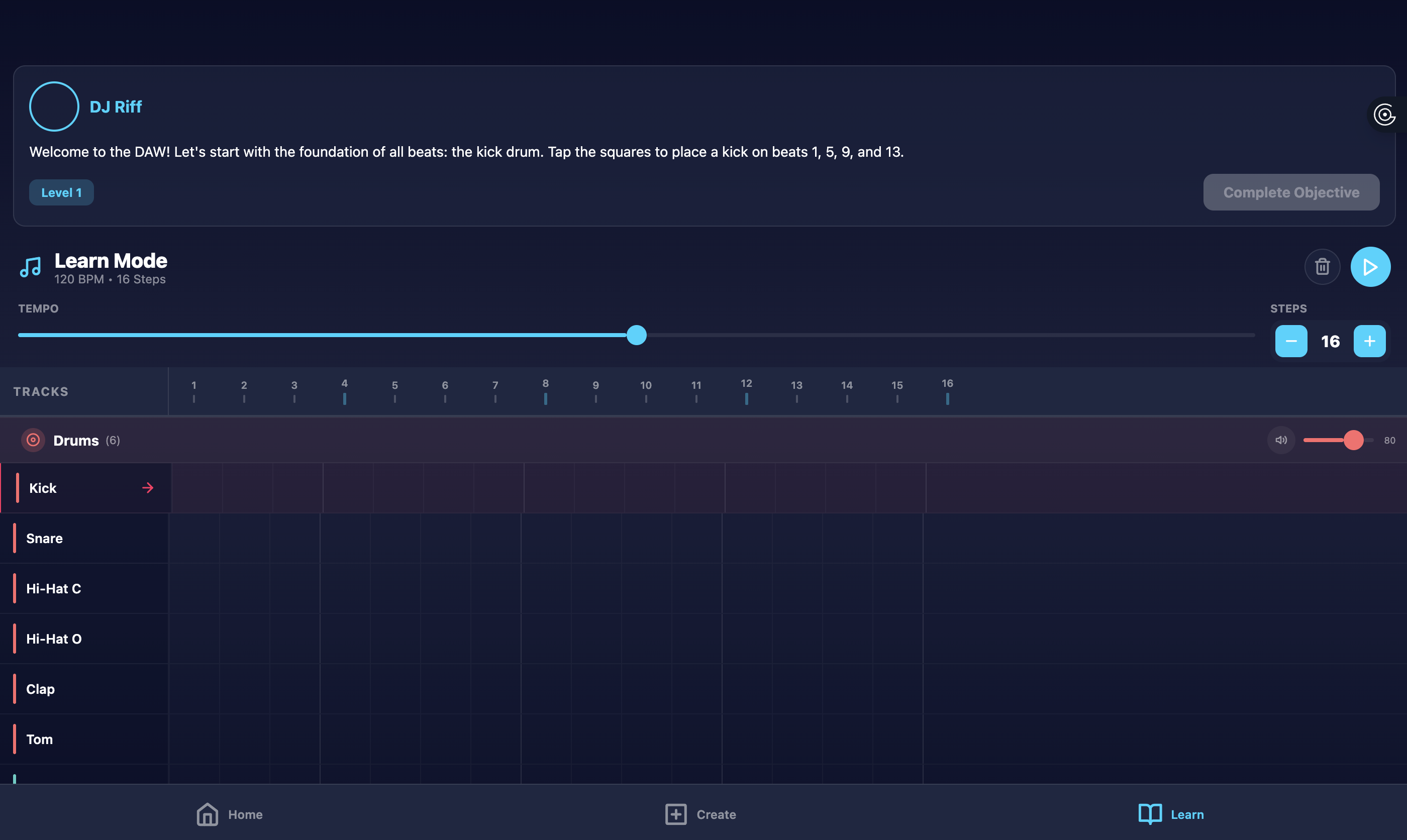Open the spiral assistant icon at right edge

(x=1384, y=115)
